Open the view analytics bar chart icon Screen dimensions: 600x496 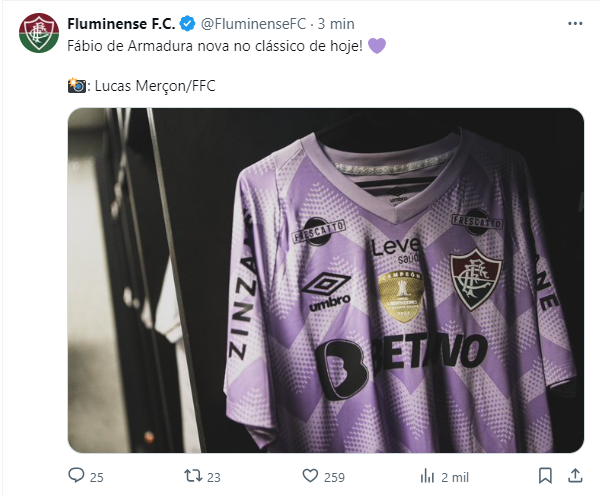(427, 476)
